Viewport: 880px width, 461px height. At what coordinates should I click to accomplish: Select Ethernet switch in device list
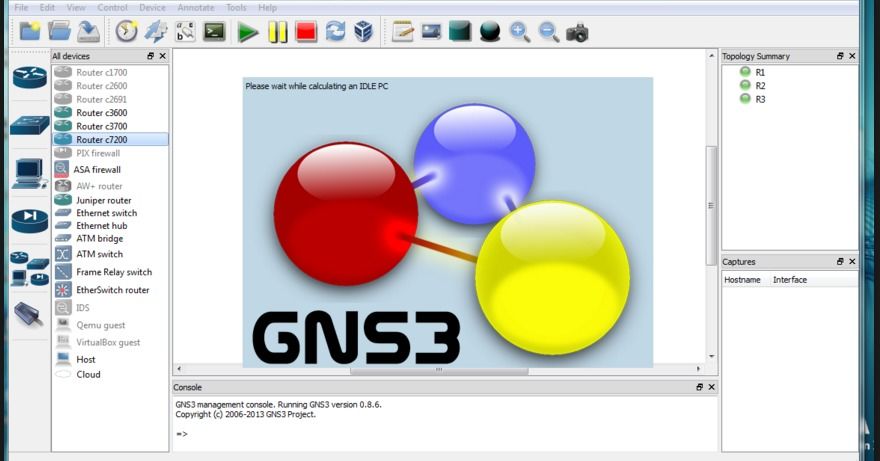pyautogui.click(x=111, y=213)
